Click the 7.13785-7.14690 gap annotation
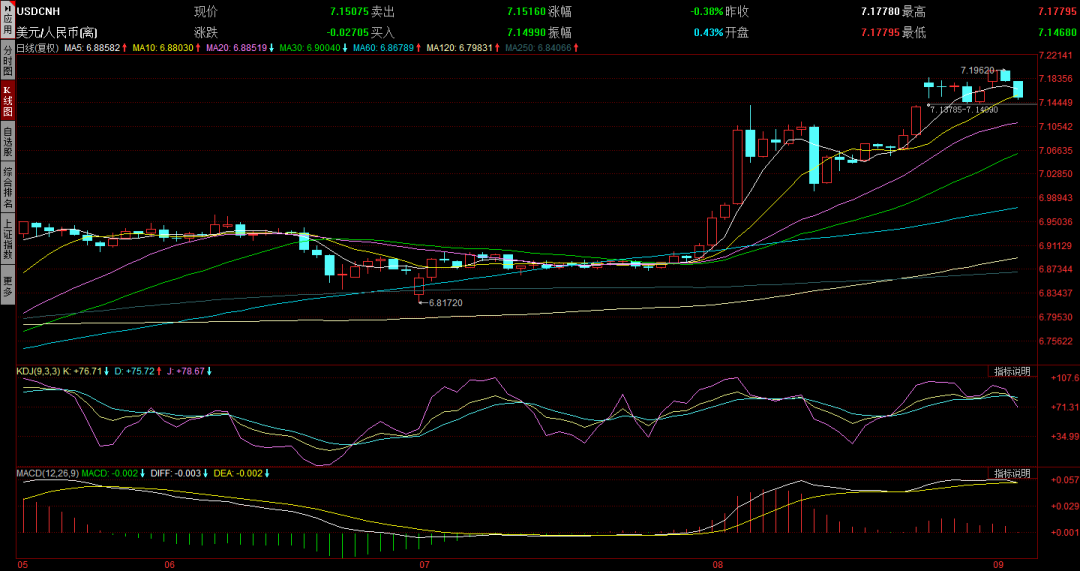The image size is (1080, 571). click(964, 109)
